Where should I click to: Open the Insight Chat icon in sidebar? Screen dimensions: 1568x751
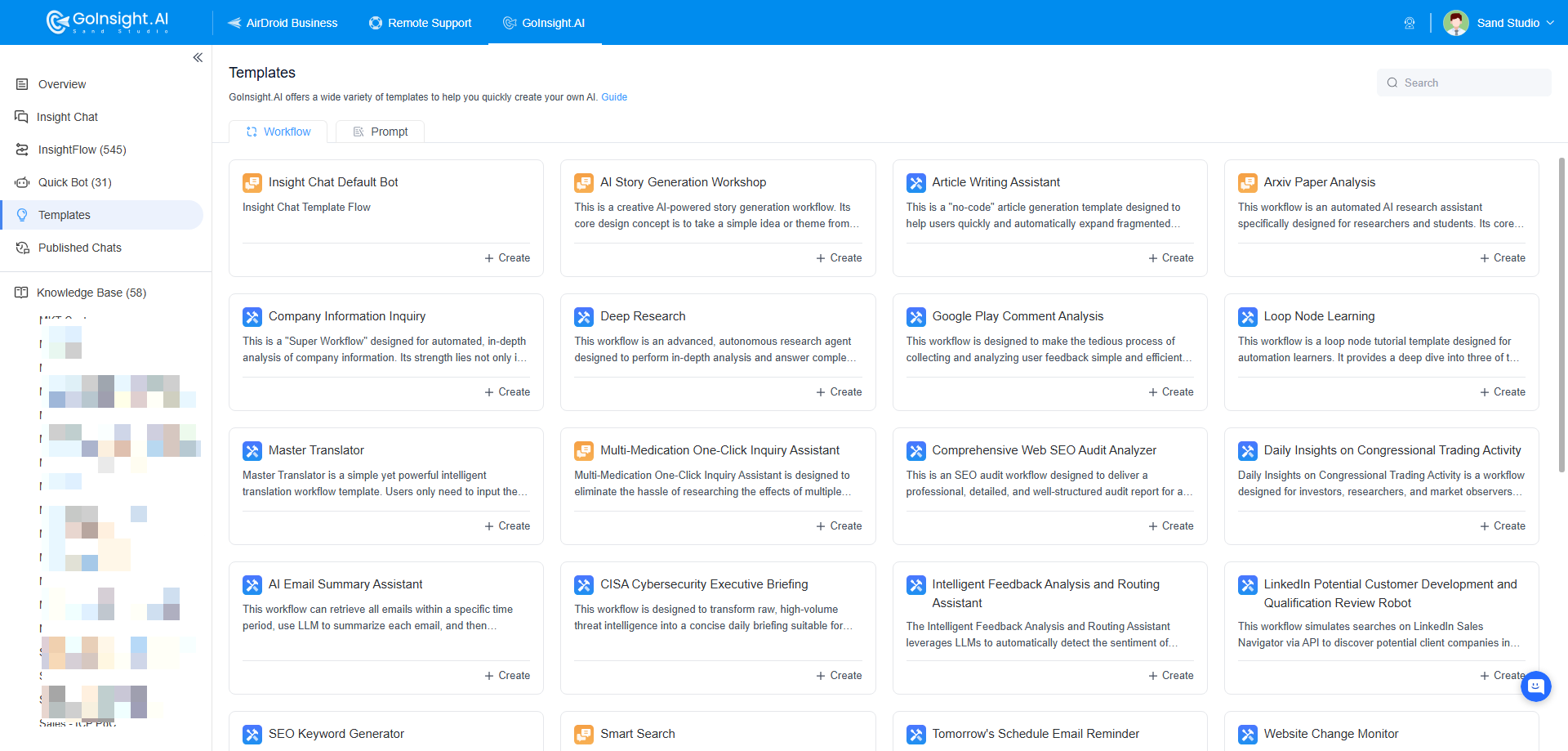coord(20,116)
